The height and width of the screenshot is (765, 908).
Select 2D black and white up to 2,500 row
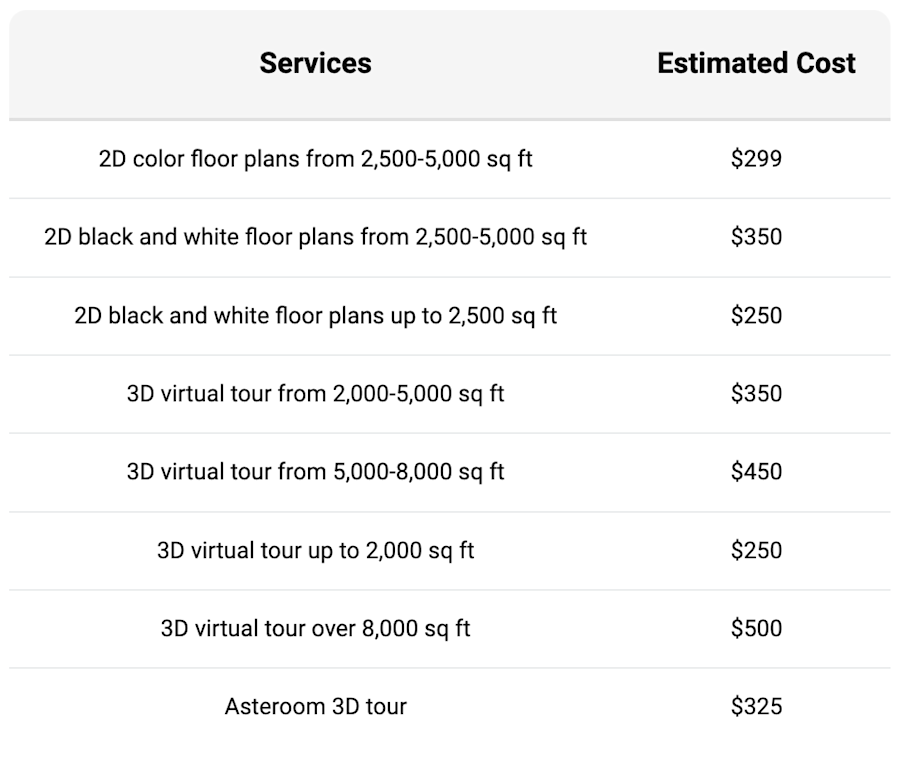(315, 316)
